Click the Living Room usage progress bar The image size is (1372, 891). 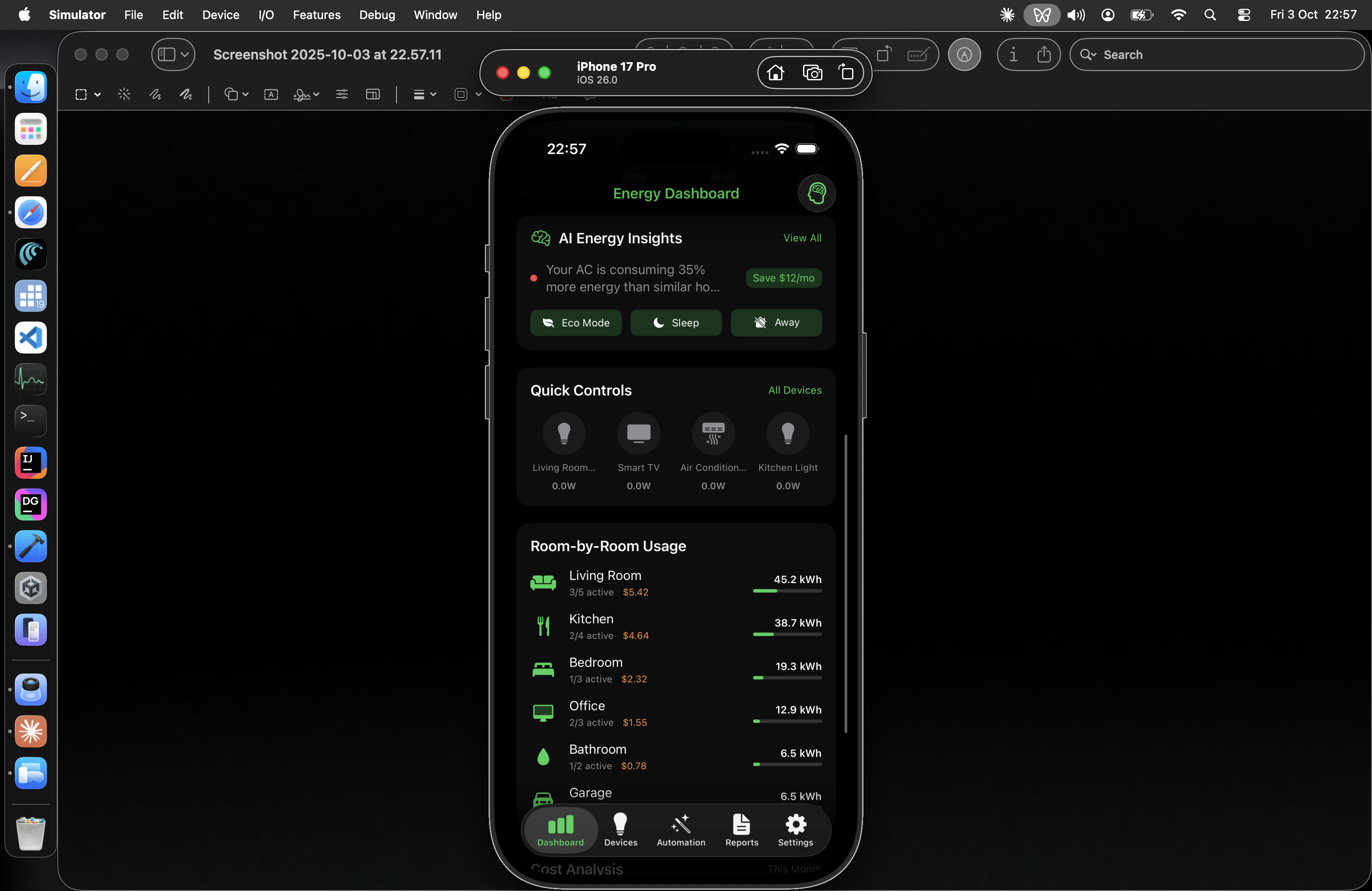click(787, 591)
